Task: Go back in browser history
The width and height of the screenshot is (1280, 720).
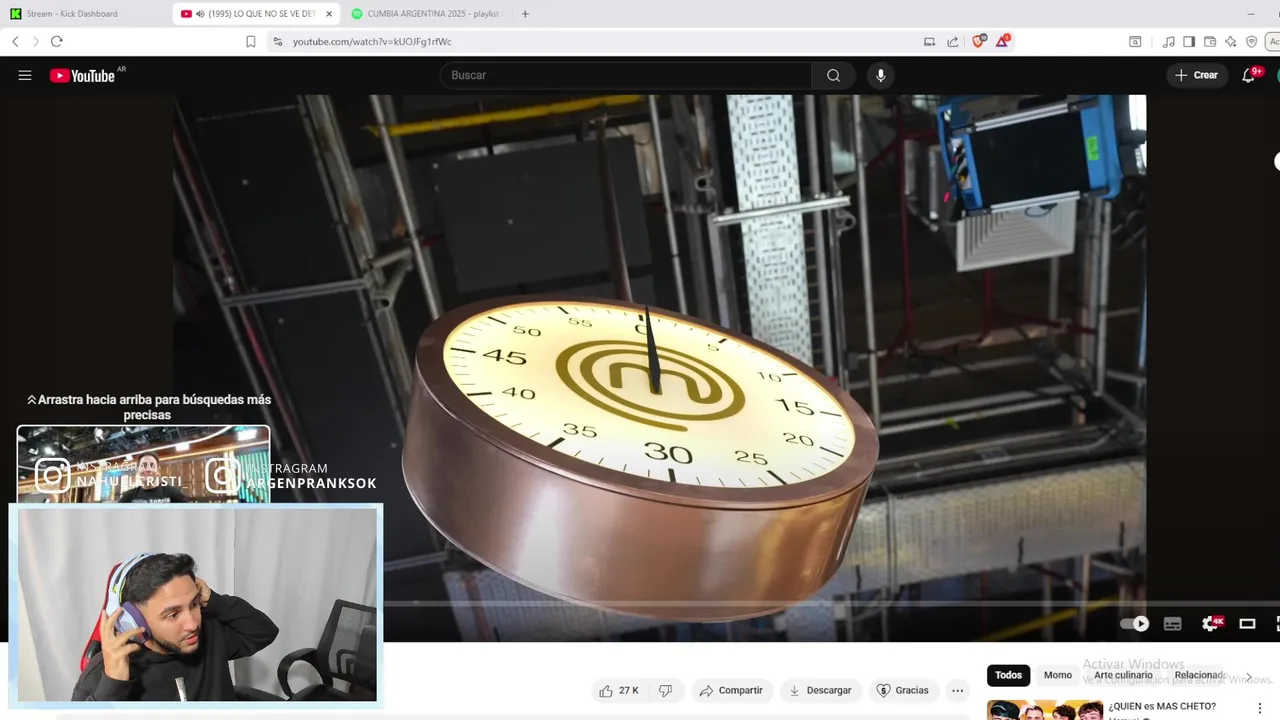Action: pos(15,41)
